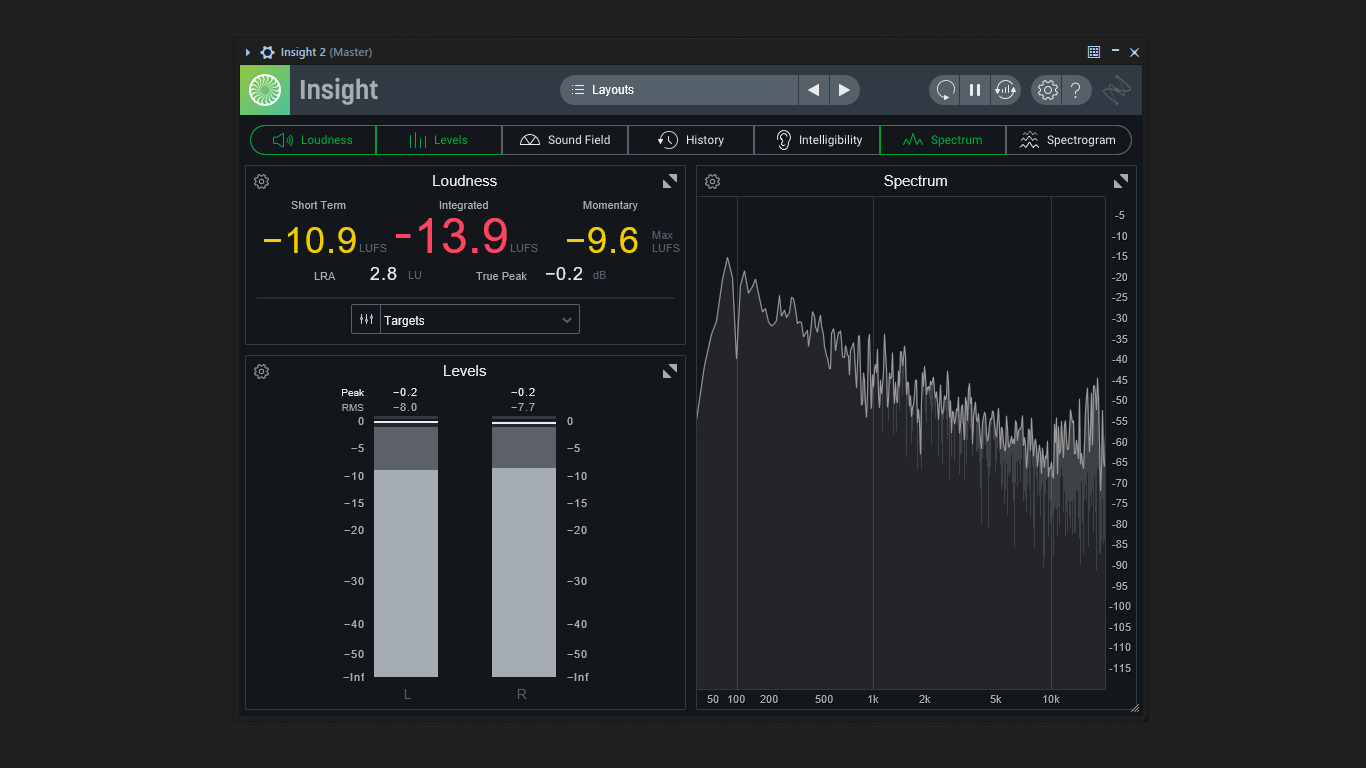Screen dimensions: 1366x768
Task: Maximize the Loudness panel
Action: tap(670, 181)
